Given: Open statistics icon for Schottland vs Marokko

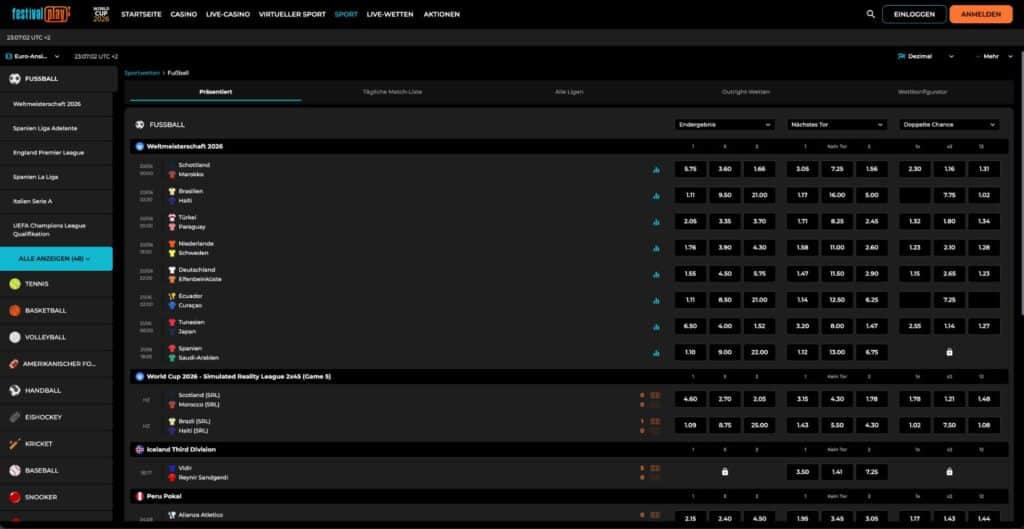Looking at the screenshot, I should pyautogui.click(x=656, y=170).
